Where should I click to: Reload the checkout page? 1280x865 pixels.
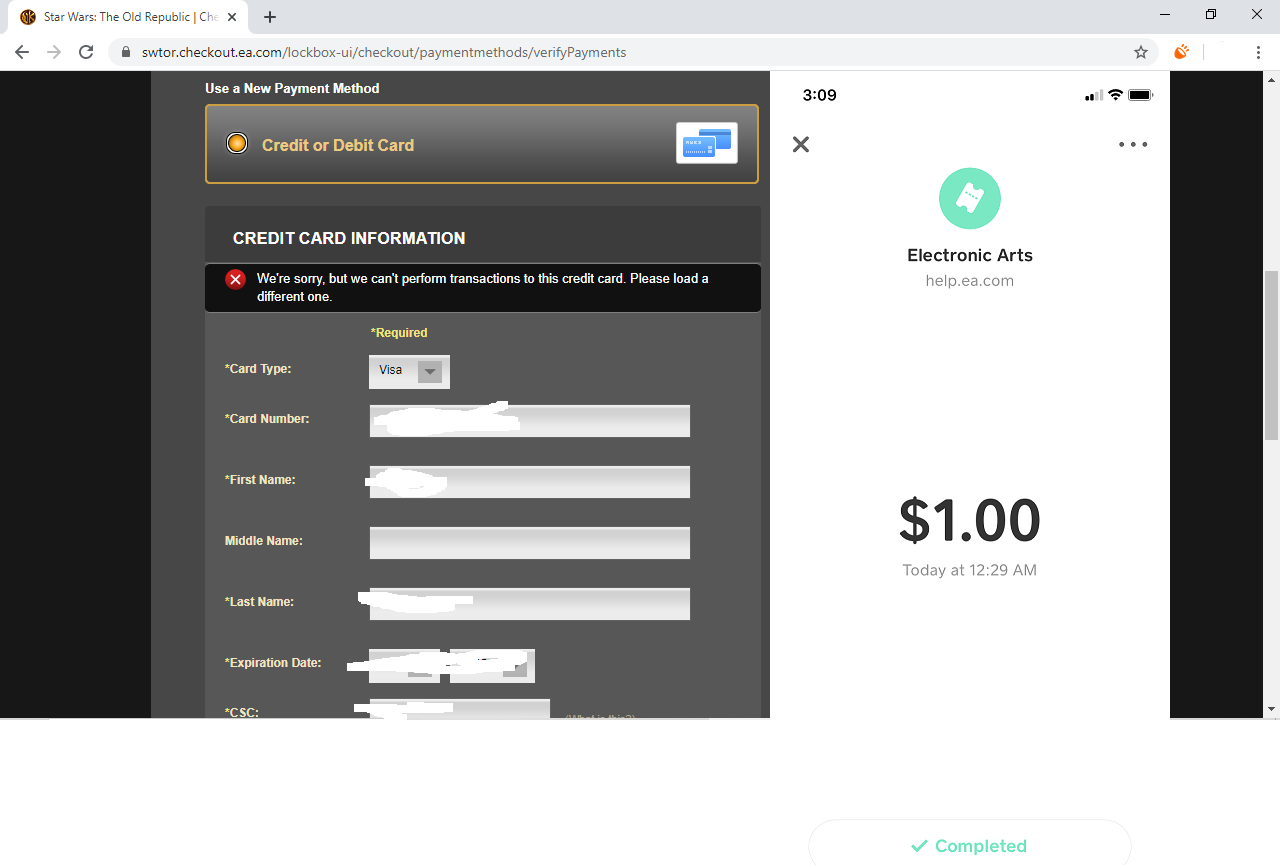(x=86, y=52)
